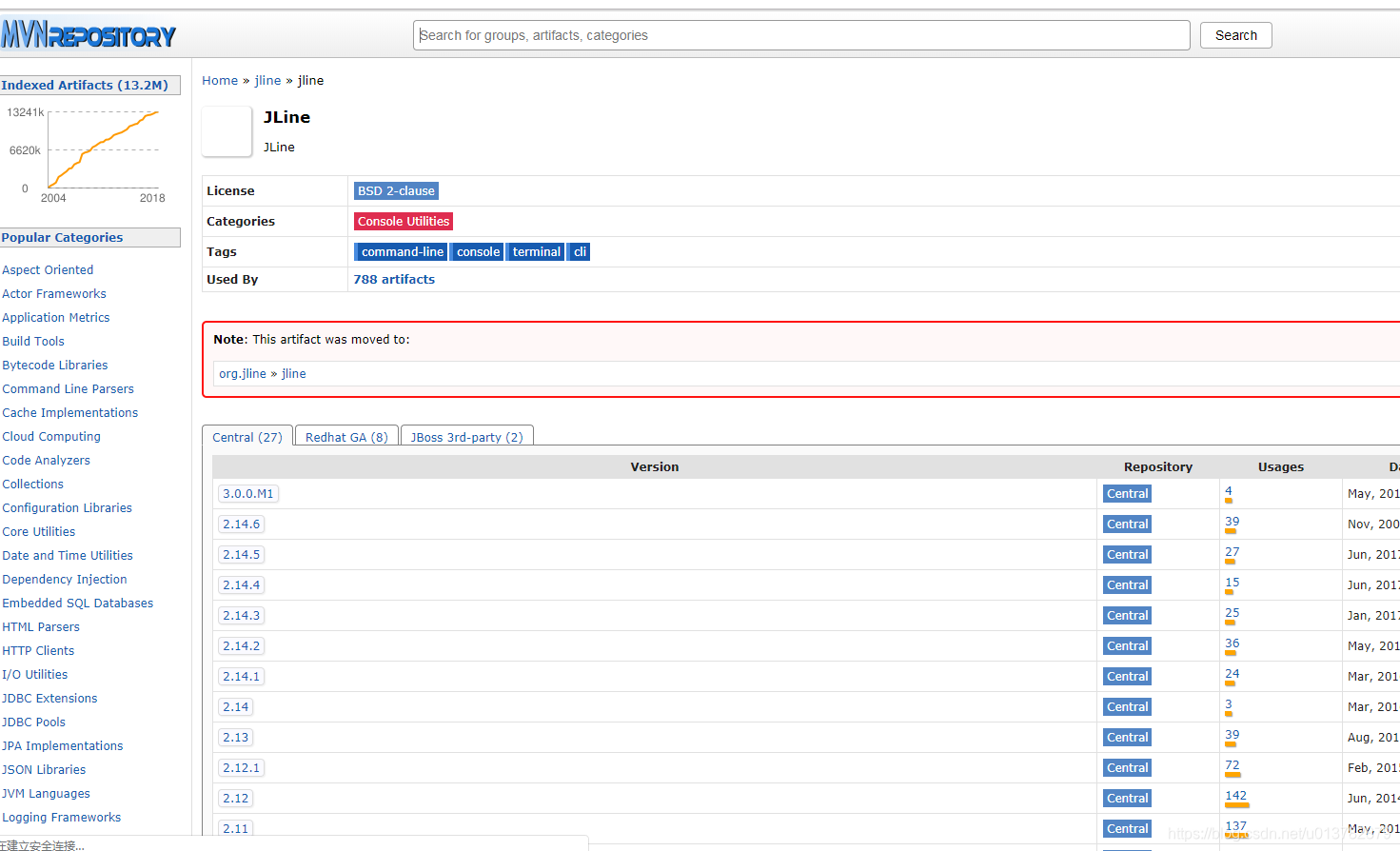Open version 2.14.6
This screenshot has height=851, width=1400.
click(241, 524)
